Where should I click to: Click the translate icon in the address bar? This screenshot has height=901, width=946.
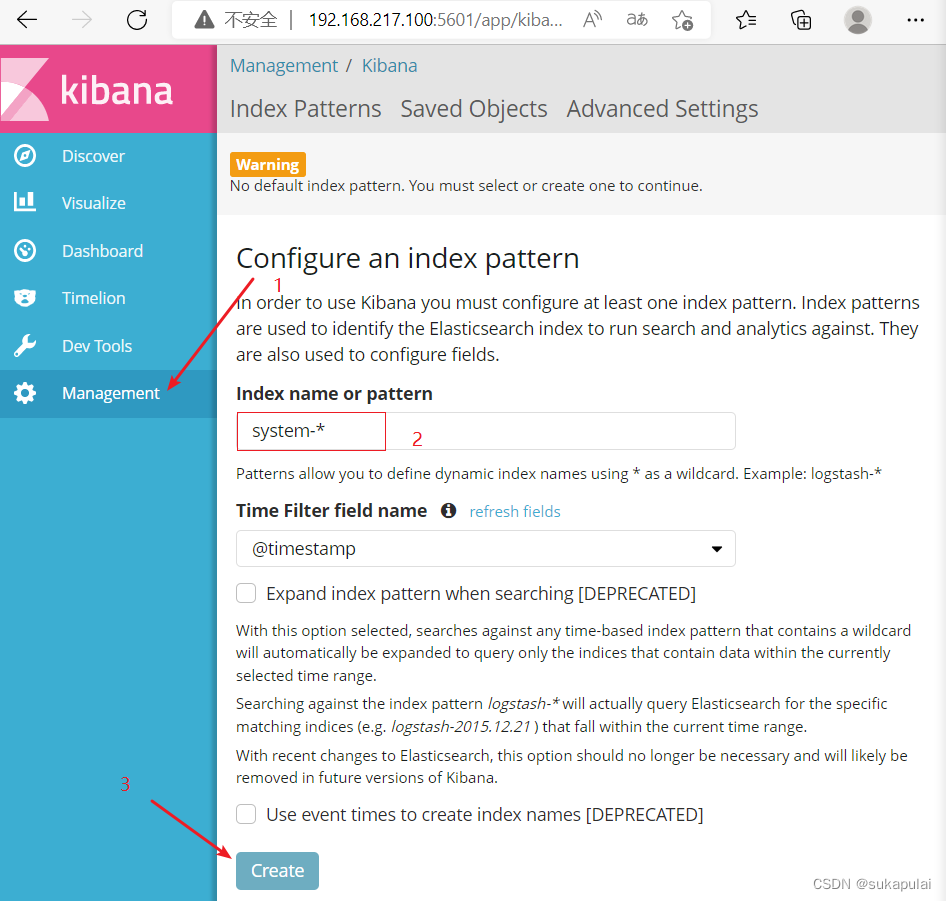[x=636, y=20]
